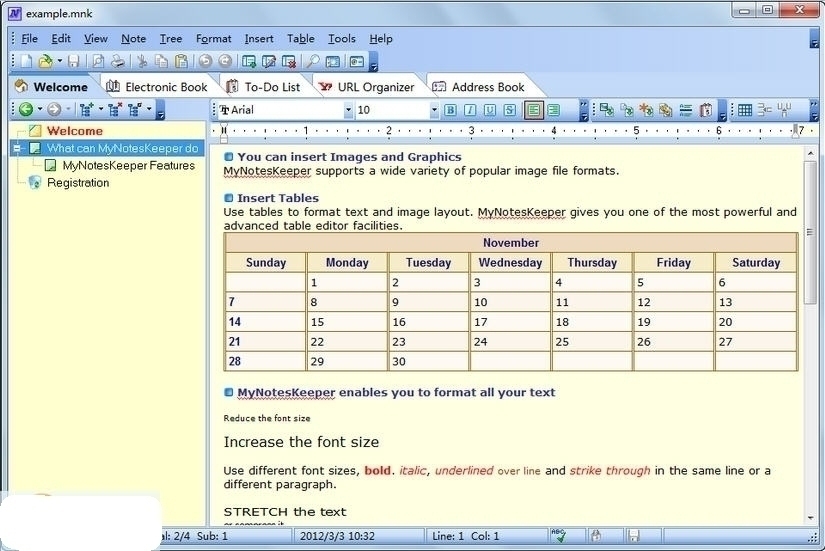Click the edit note pencil icon
The height and width of the screenshot is (551, 825).
269,62
